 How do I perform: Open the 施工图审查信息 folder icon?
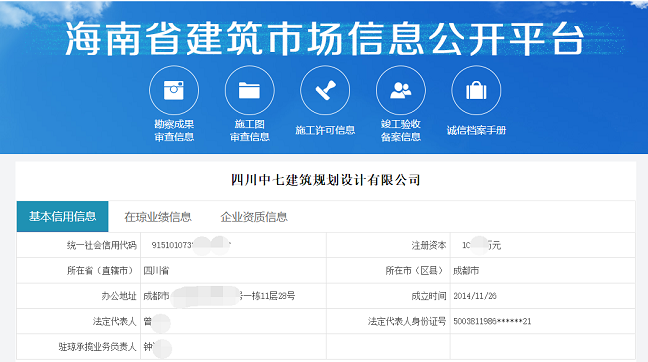coord(250,90)
